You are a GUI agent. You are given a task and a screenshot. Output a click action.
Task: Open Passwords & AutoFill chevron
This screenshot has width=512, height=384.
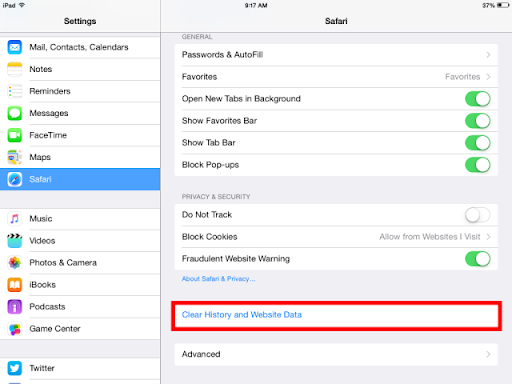[x=488, y=55]
